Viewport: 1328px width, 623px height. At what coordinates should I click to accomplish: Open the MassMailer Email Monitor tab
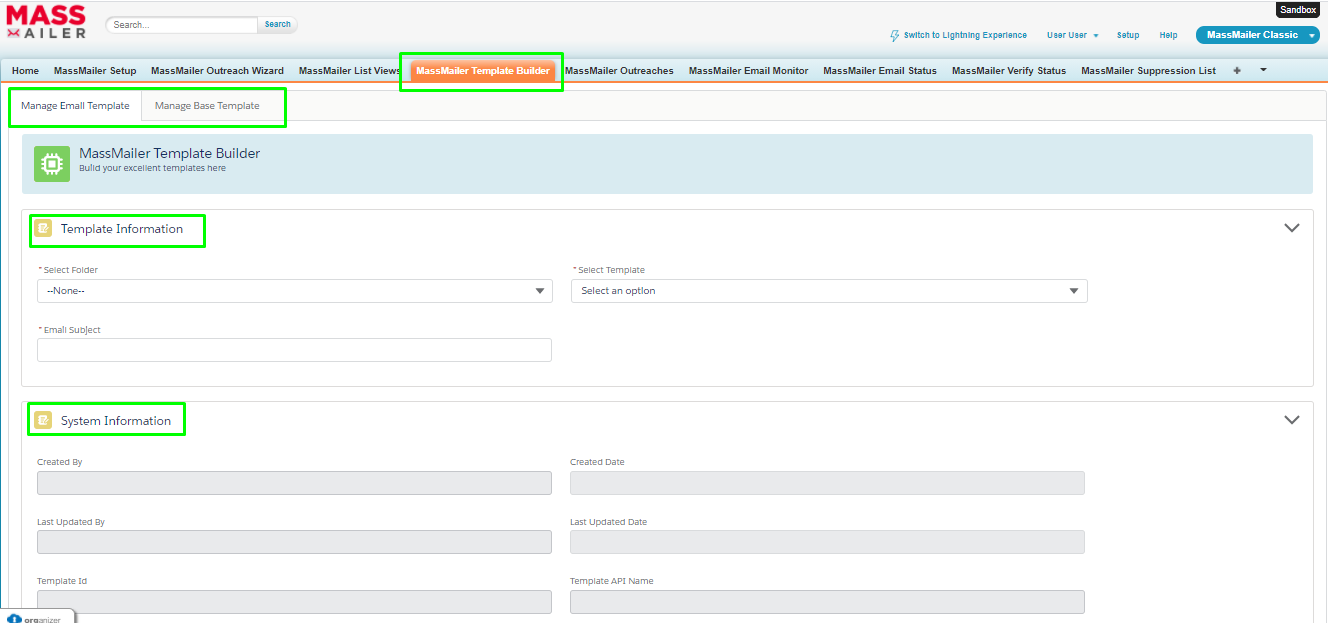tap(747, 70)
